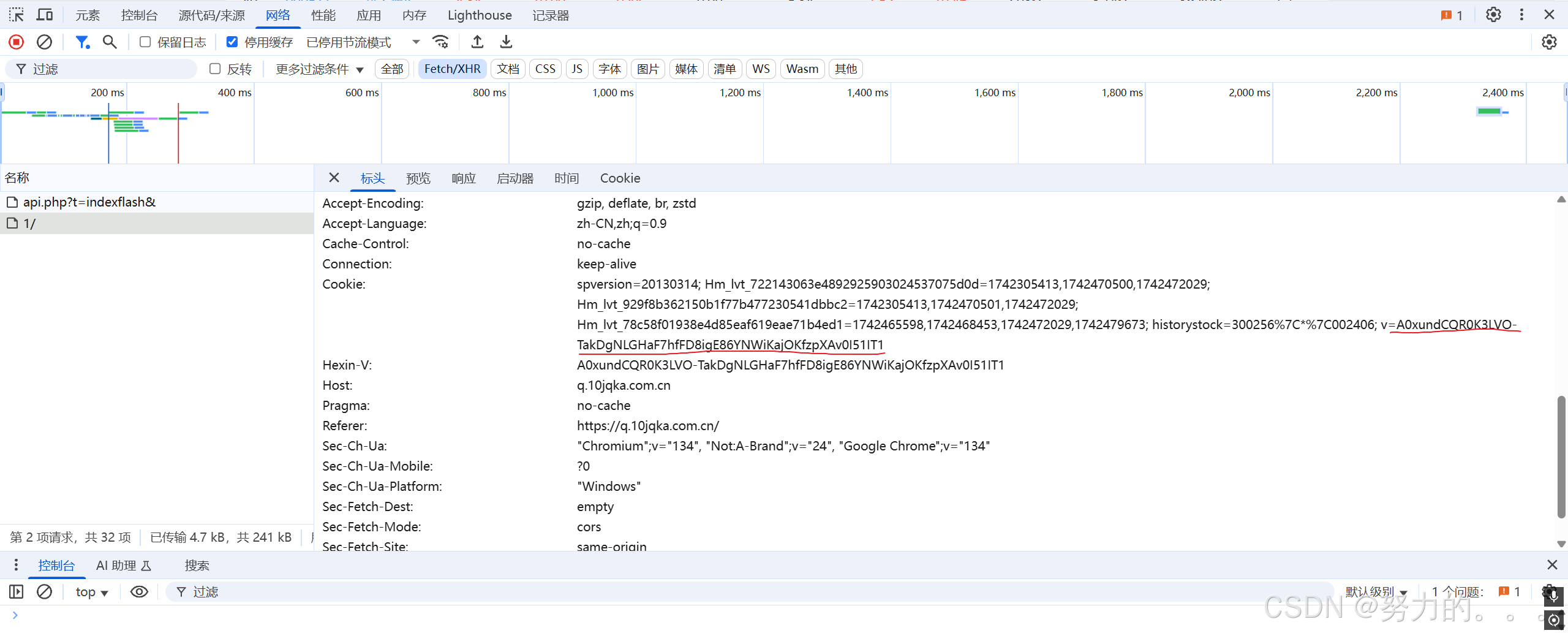Open throttling mode dropdown
The width and height of the screenshot is (1568, 633).
(363, 42)
